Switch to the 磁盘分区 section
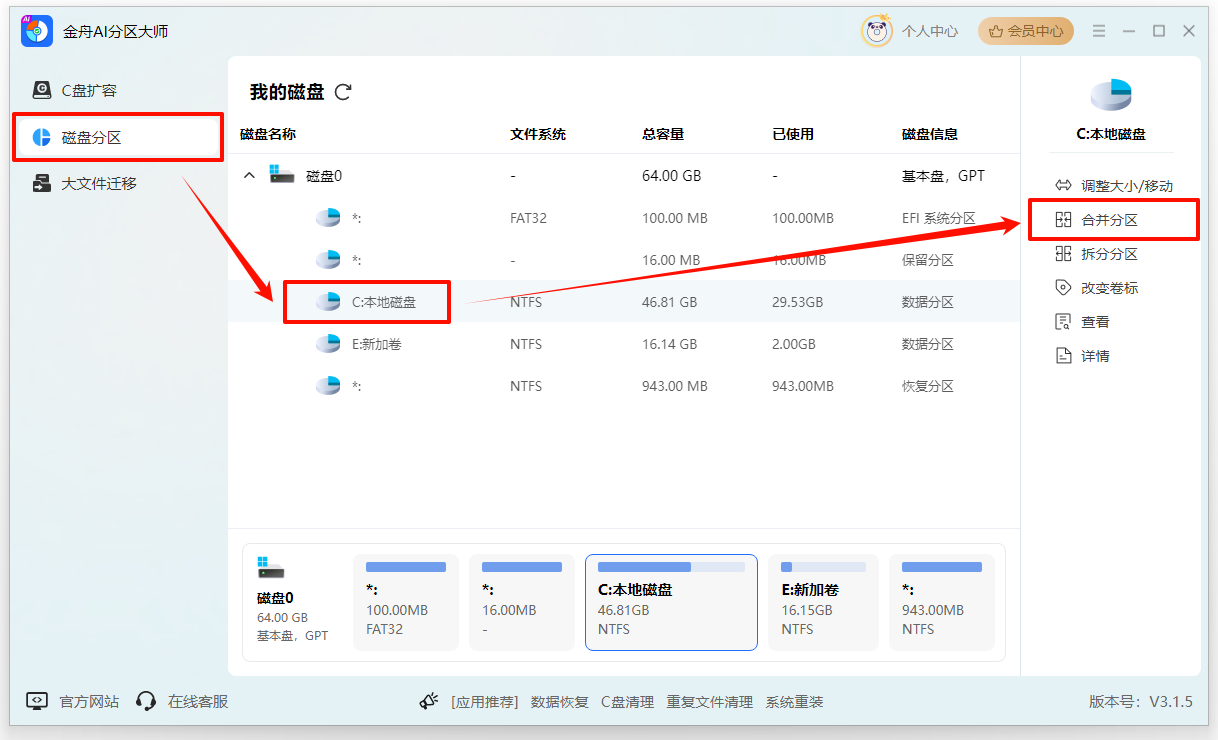The height and width of the screenshot is (740, 1218). click(88, 137)
